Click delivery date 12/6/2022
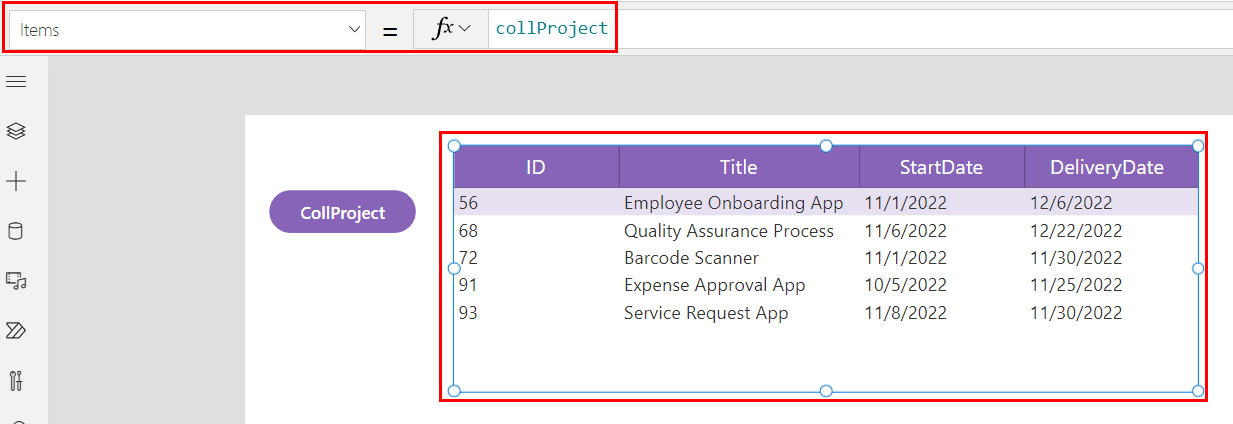This screenshot has height=424, width=1233. pyautogui.click(x=1071, y=203)
